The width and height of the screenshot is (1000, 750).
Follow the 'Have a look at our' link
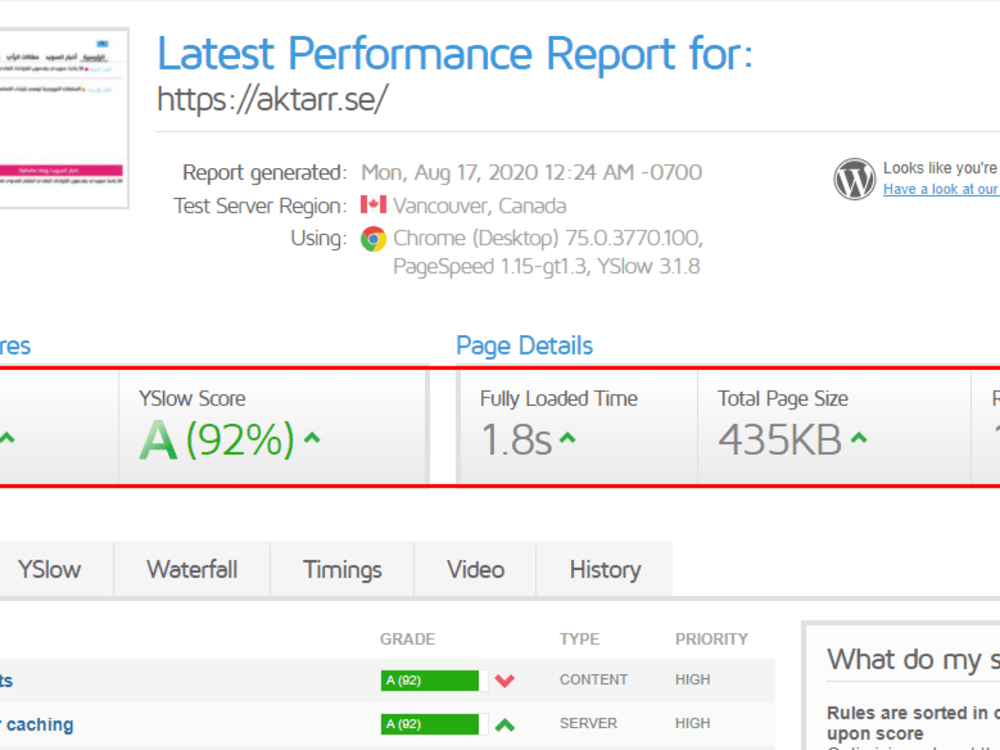pyautogui.click(x=941, y=189)
